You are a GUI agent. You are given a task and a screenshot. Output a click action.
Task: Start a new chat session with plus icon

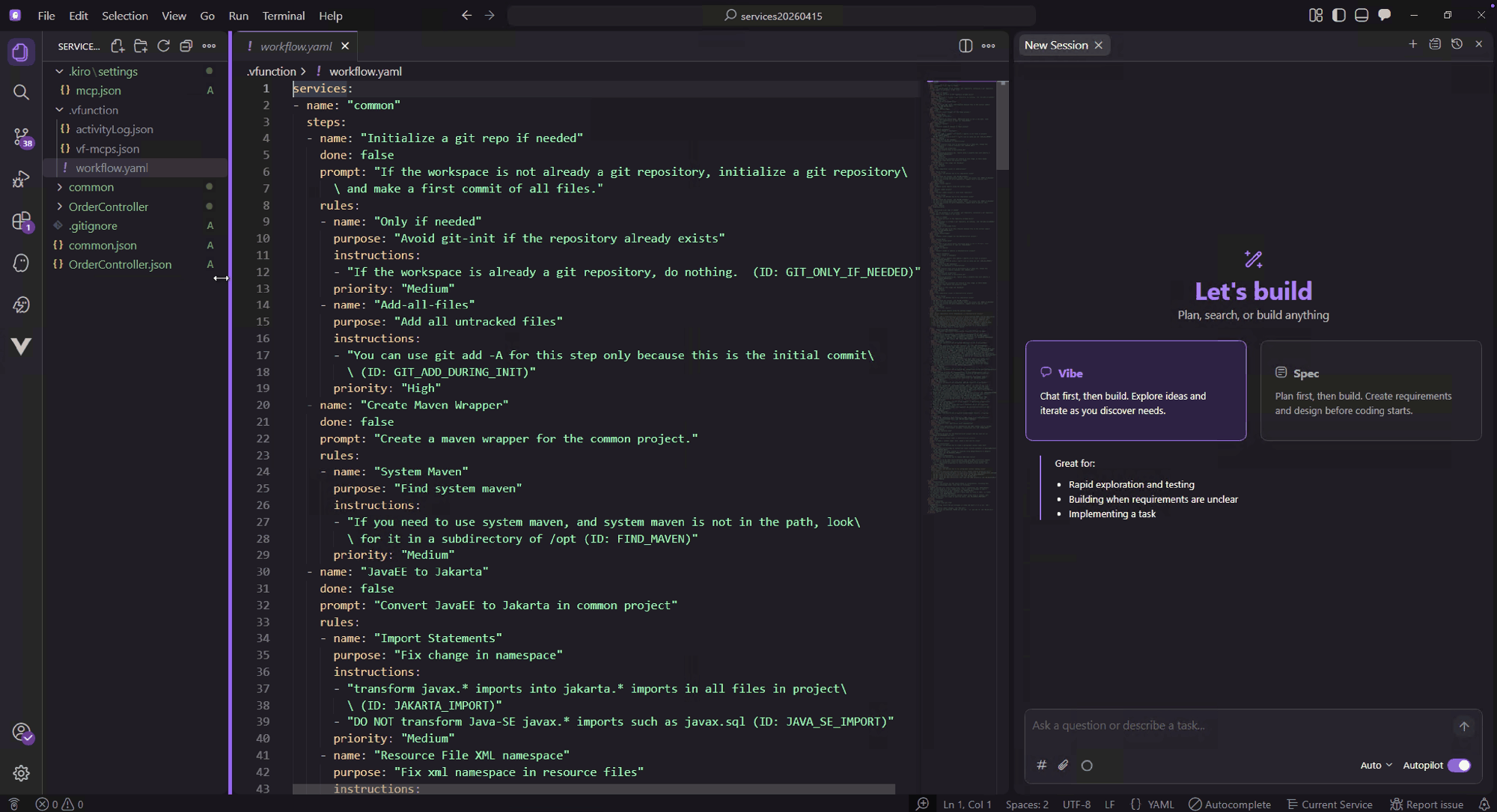[x=1412, y=44]
